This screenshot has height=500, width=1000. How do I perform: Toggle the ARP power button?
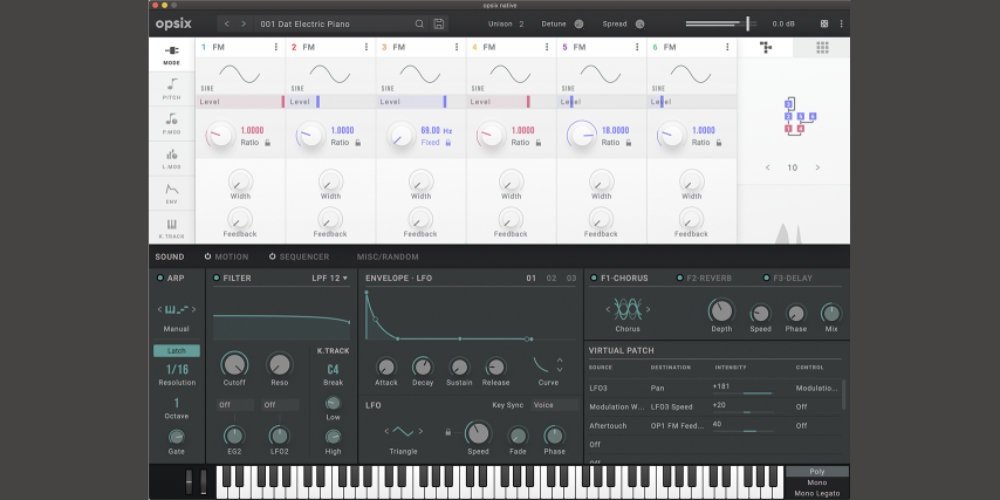160,278
